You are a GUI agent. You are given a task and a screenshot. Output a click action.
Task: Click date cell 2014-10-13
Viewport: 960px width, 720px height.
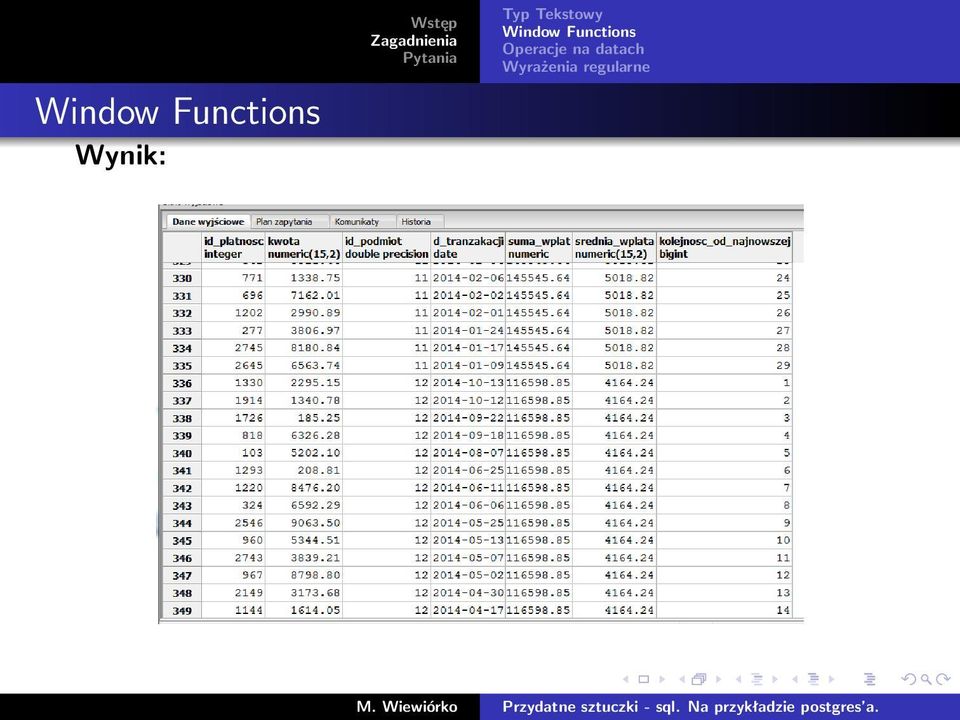pos(468,383)
